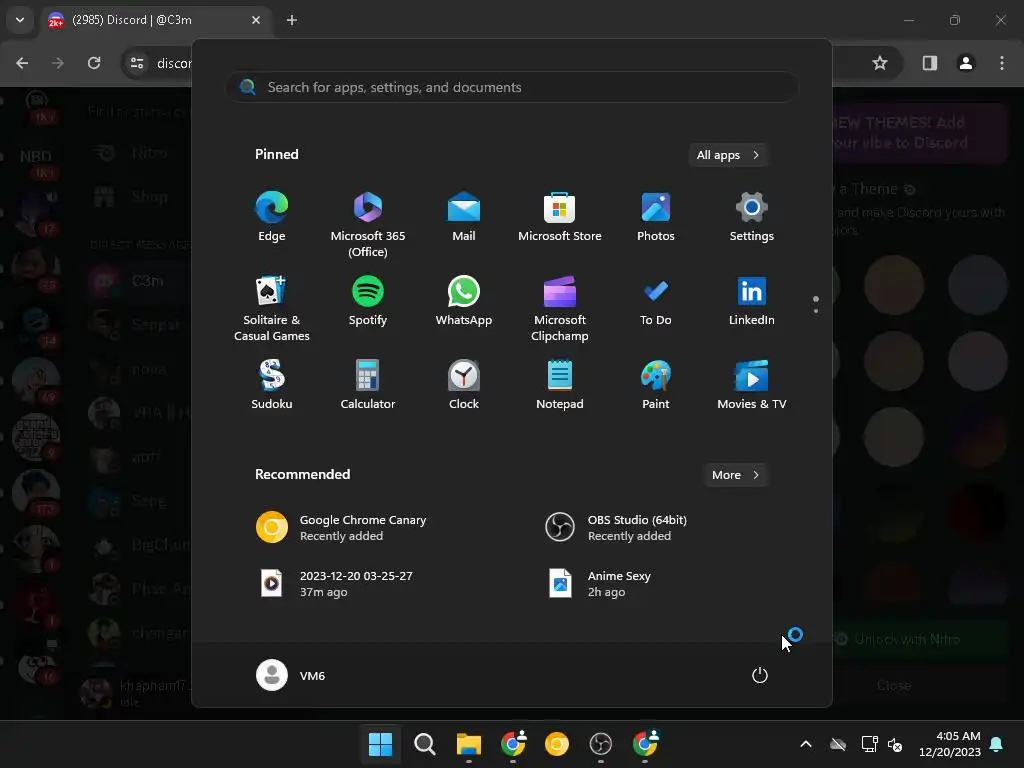Viewport: 1024px width, 768px height.
Task: Open Nitro in Discord sidebar
Action: [x=138, y=153]
